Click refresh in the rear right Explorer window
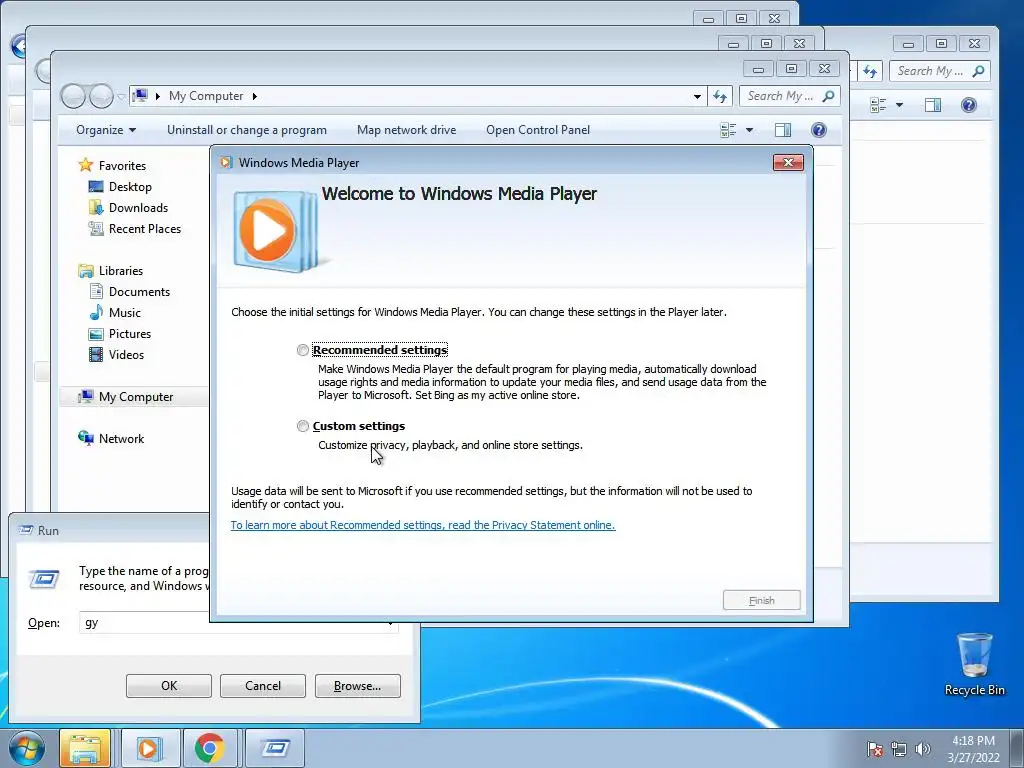This screenshot has width=1024, height=768. (x=870, y=71)
